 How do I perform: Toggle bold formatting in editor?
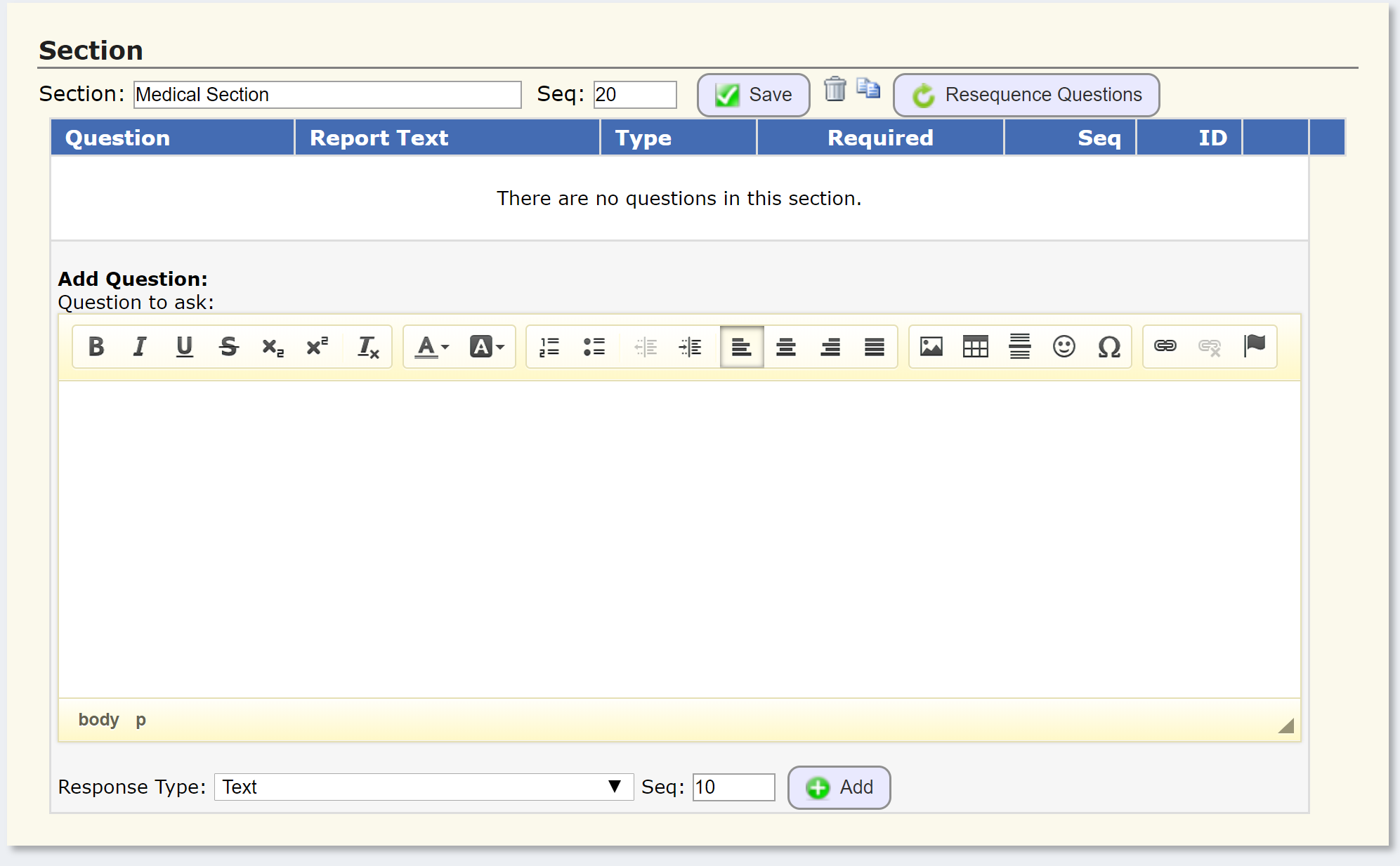96,346
